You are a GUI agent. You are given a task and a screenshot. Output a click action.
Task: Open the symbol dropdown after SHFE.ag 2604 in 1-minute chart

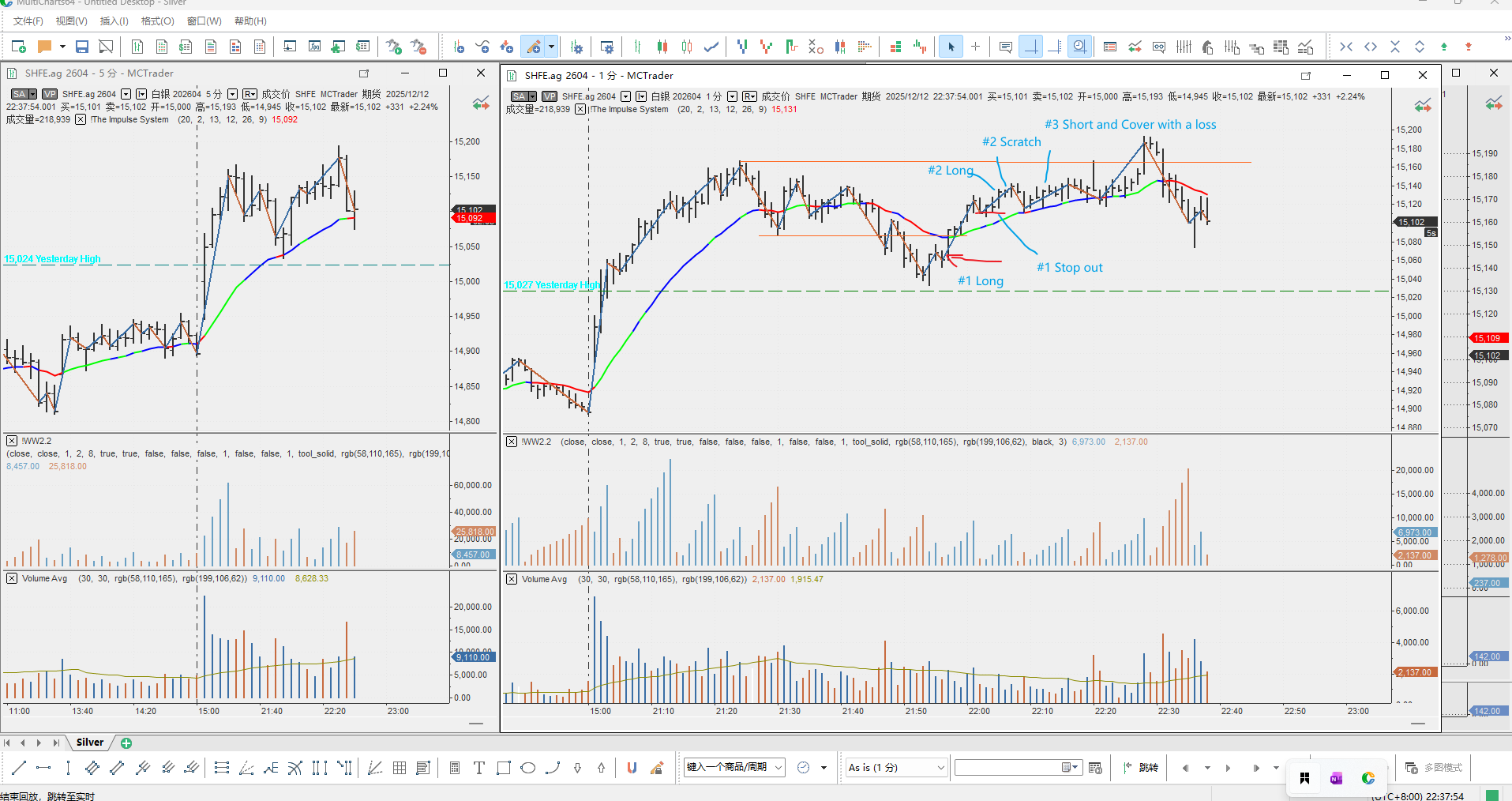point(625,96)
